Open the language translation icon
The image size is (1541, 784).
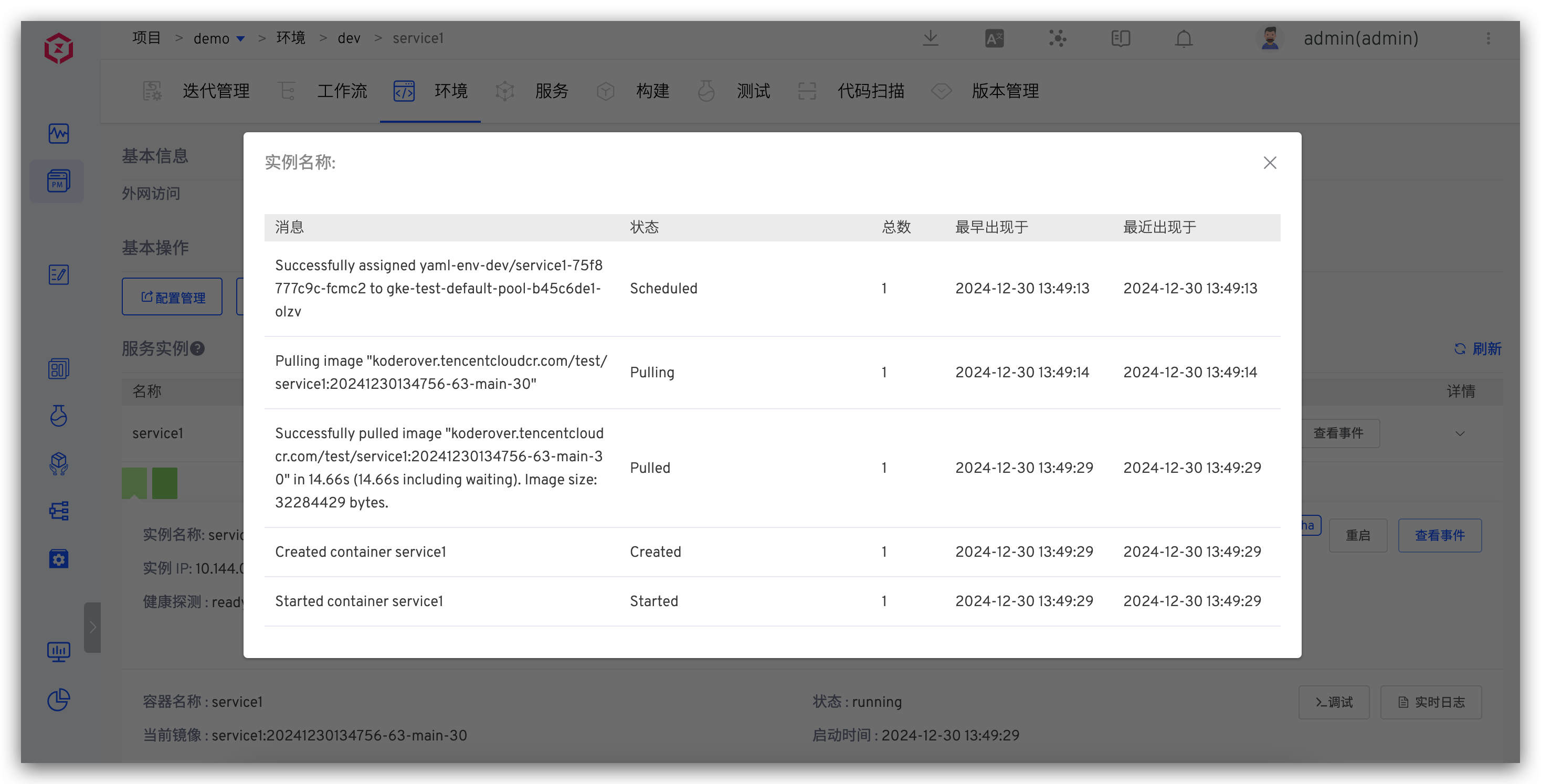(x=994, y=38)
